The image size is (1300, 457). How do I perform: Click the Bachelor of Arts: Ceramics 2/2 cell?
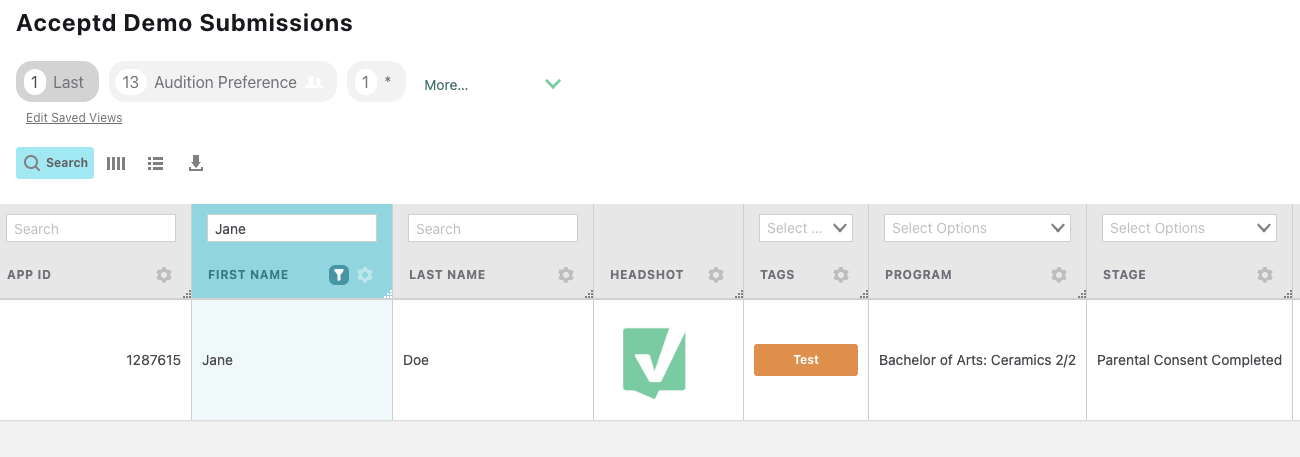click(x=977, y=360)
